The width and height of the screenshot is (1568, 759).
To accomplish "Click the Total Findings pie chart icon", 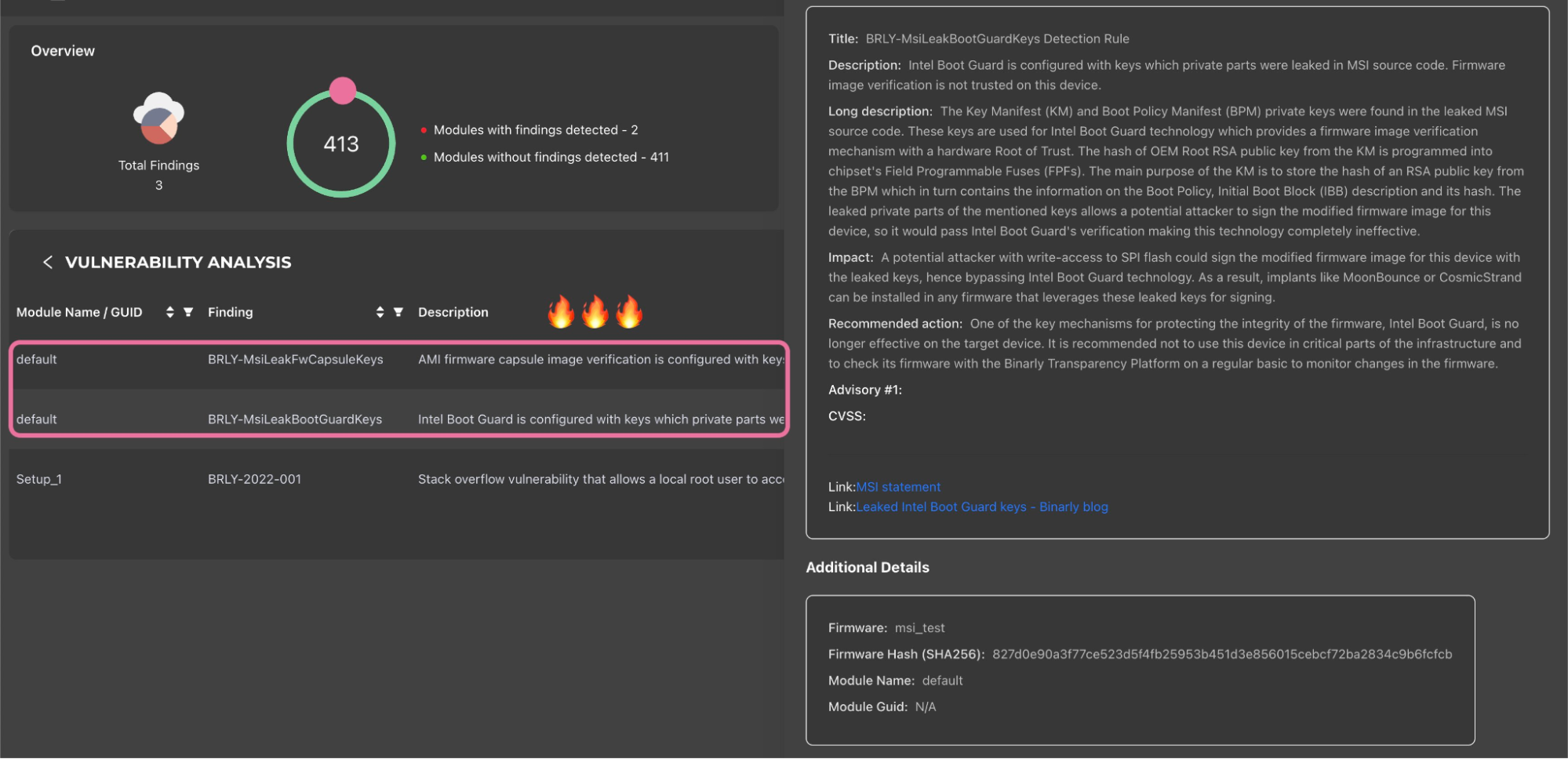I will pos(158,119).
